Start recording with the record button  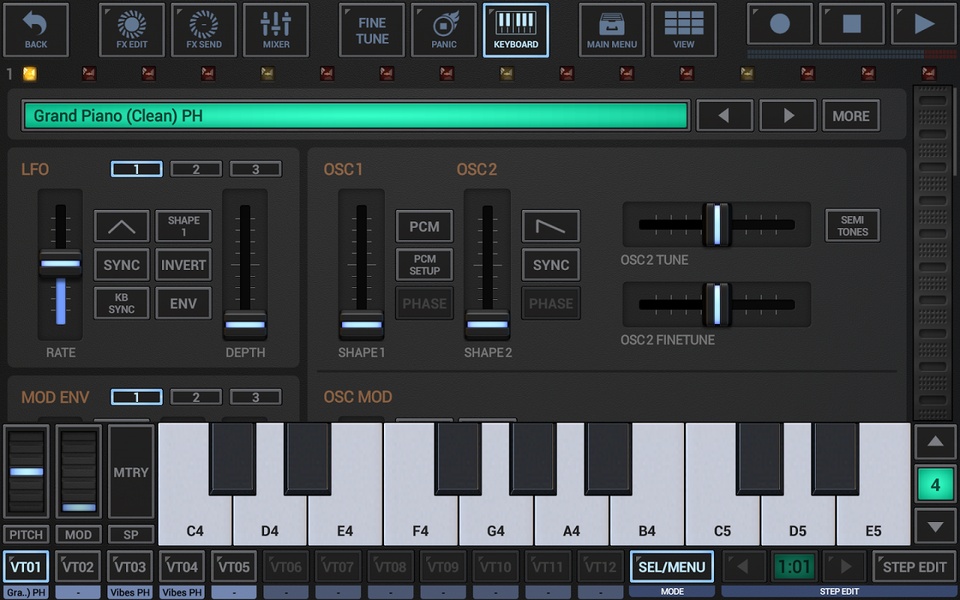coord(779,24)
